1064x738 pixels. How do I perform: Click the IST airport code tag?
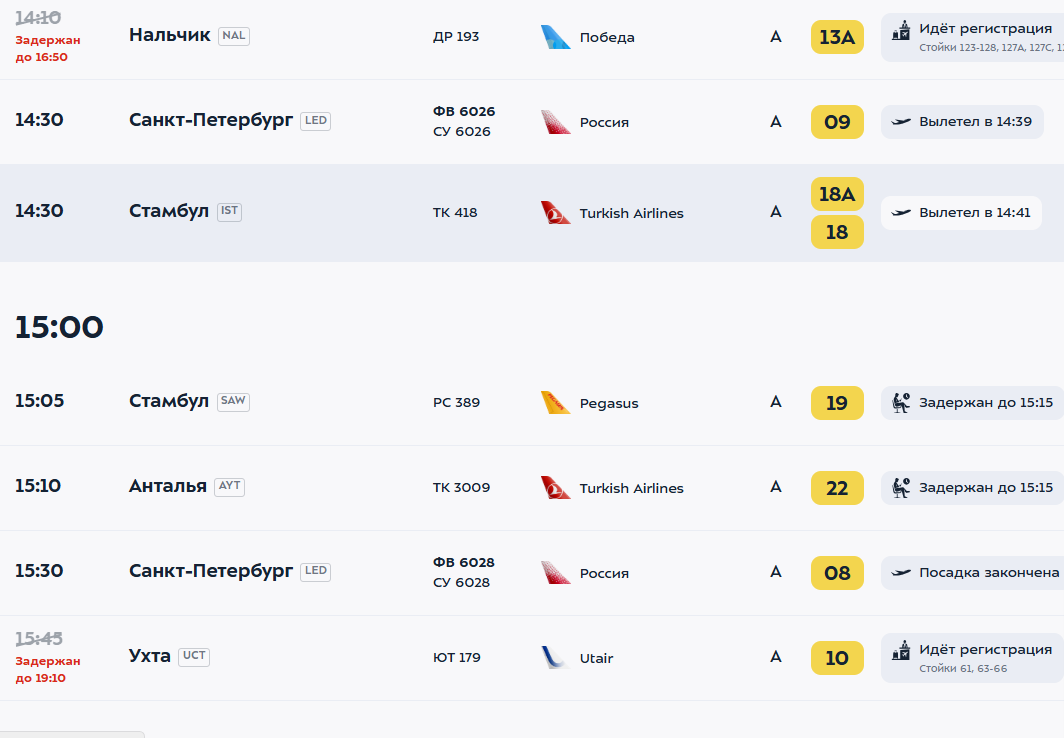point(229,212)
